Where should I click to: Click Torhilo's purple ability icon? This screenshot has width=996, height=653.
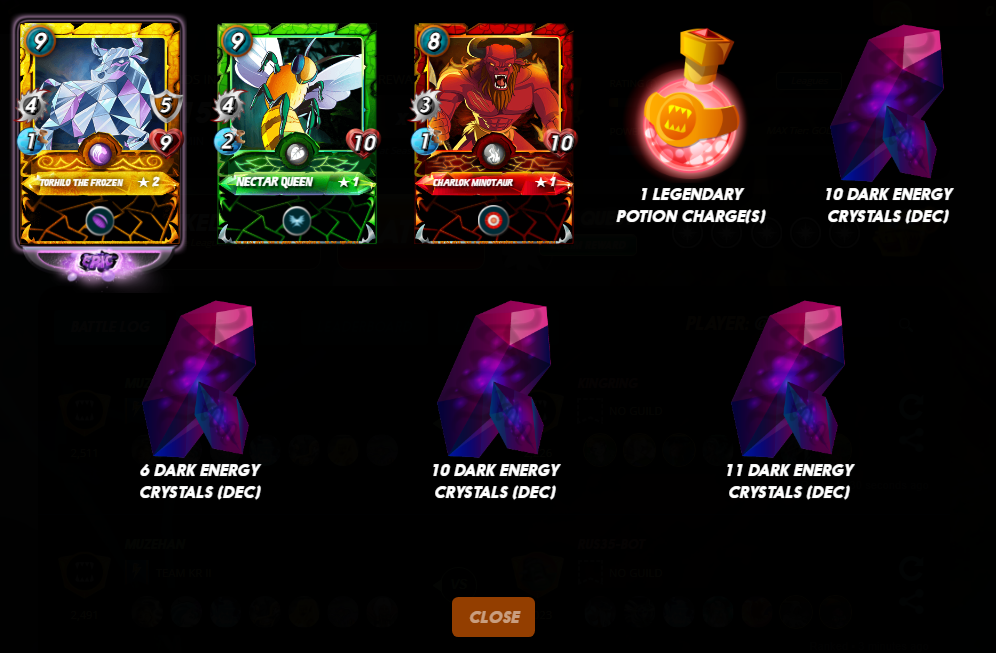tap(100, 221)
